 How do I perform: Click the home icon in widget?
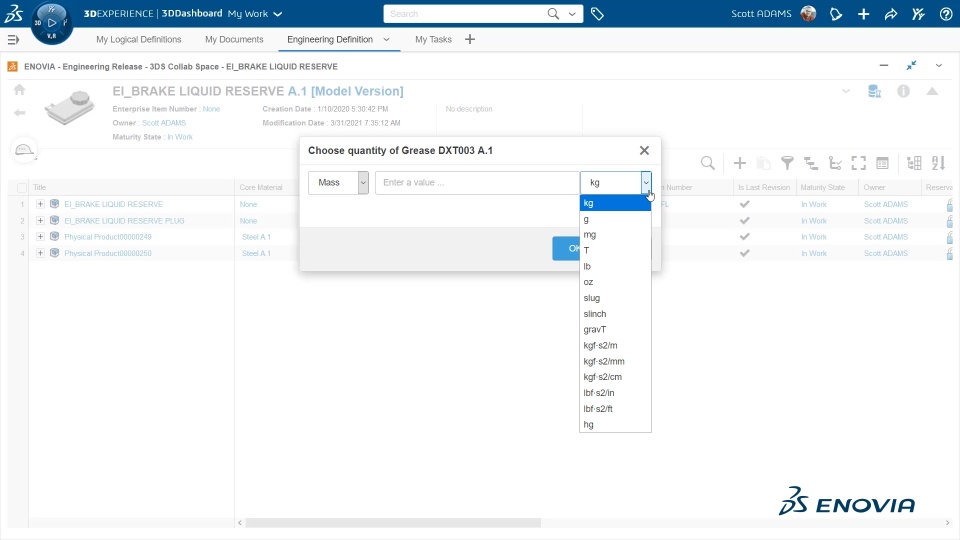(x=20, y=90)
